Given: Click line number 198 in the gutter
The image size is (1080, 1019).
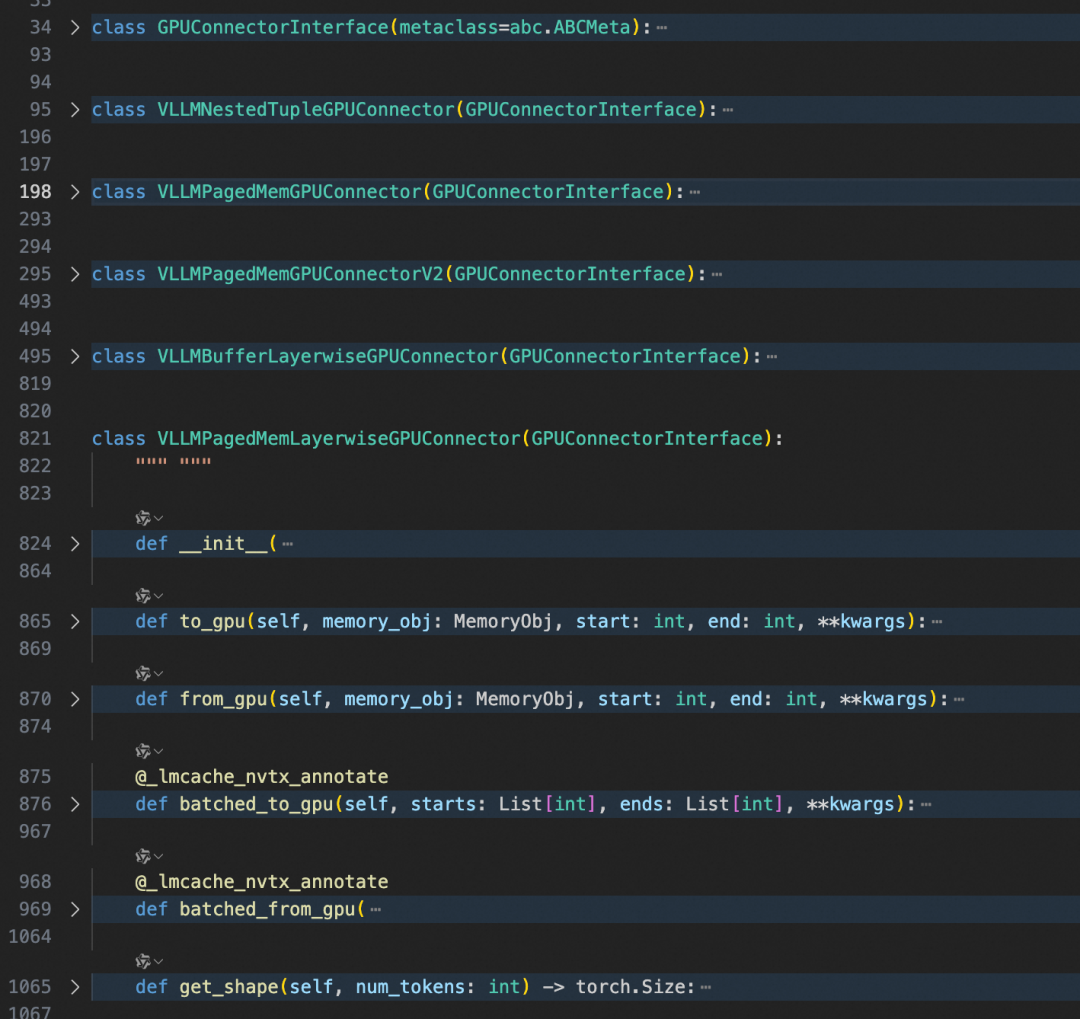Looking at the screenshot, I should [x=35, y=192].
